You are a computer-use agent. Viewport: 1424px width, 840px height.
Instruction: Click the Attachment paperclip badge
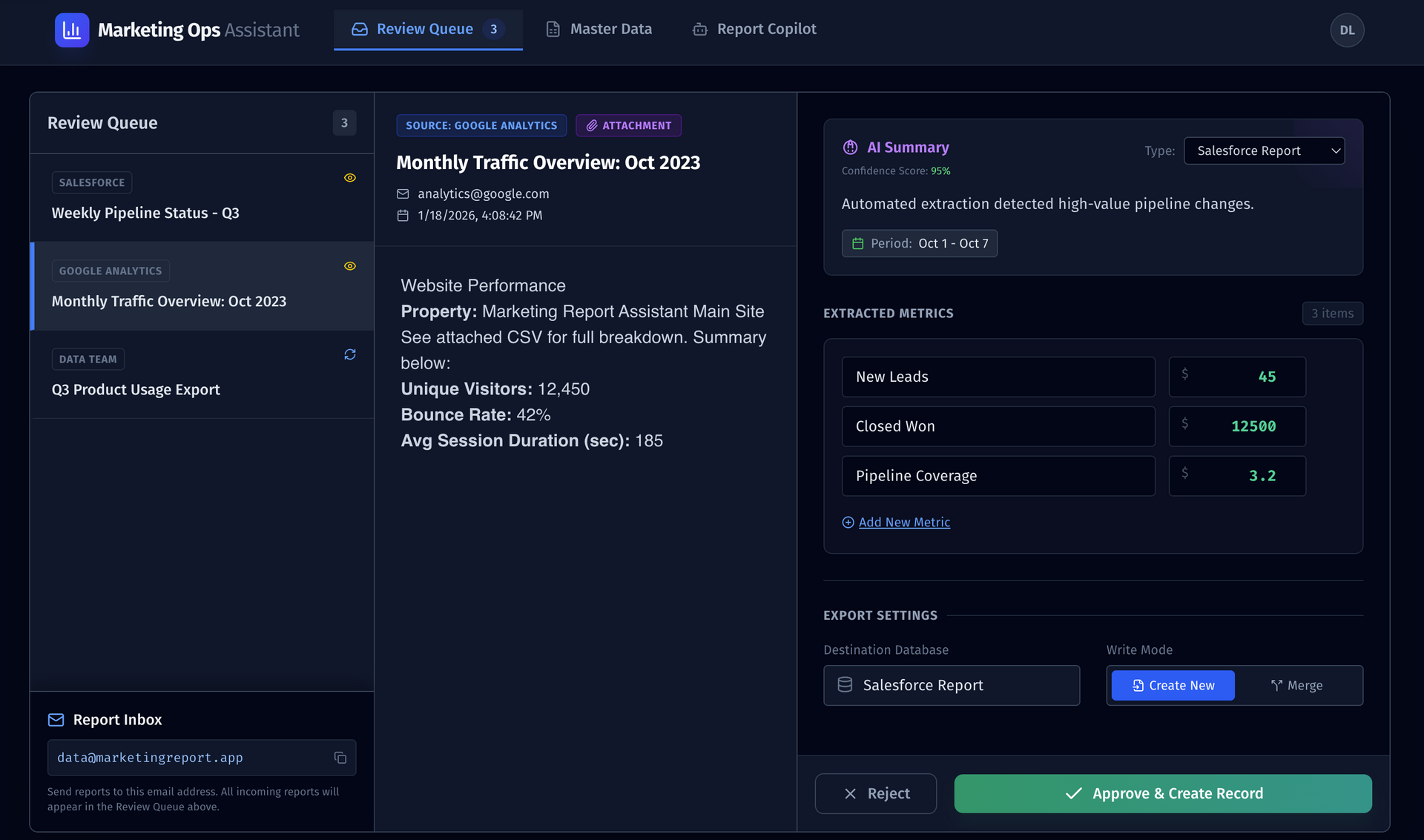tap(628, 125)
